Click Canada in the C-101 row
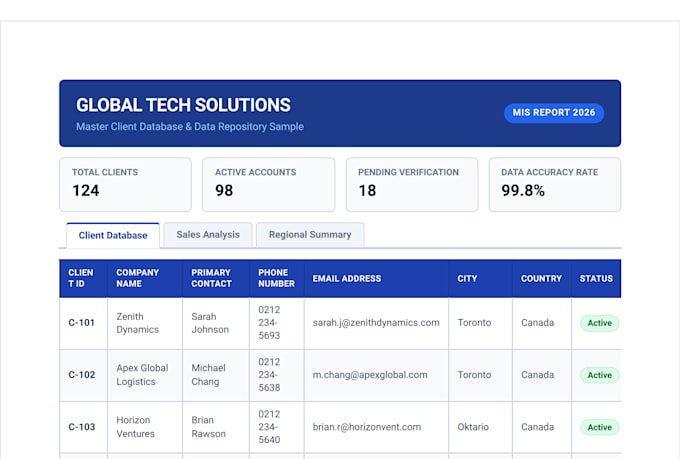This screenshot has width=680, height=459. click(537, 323)
